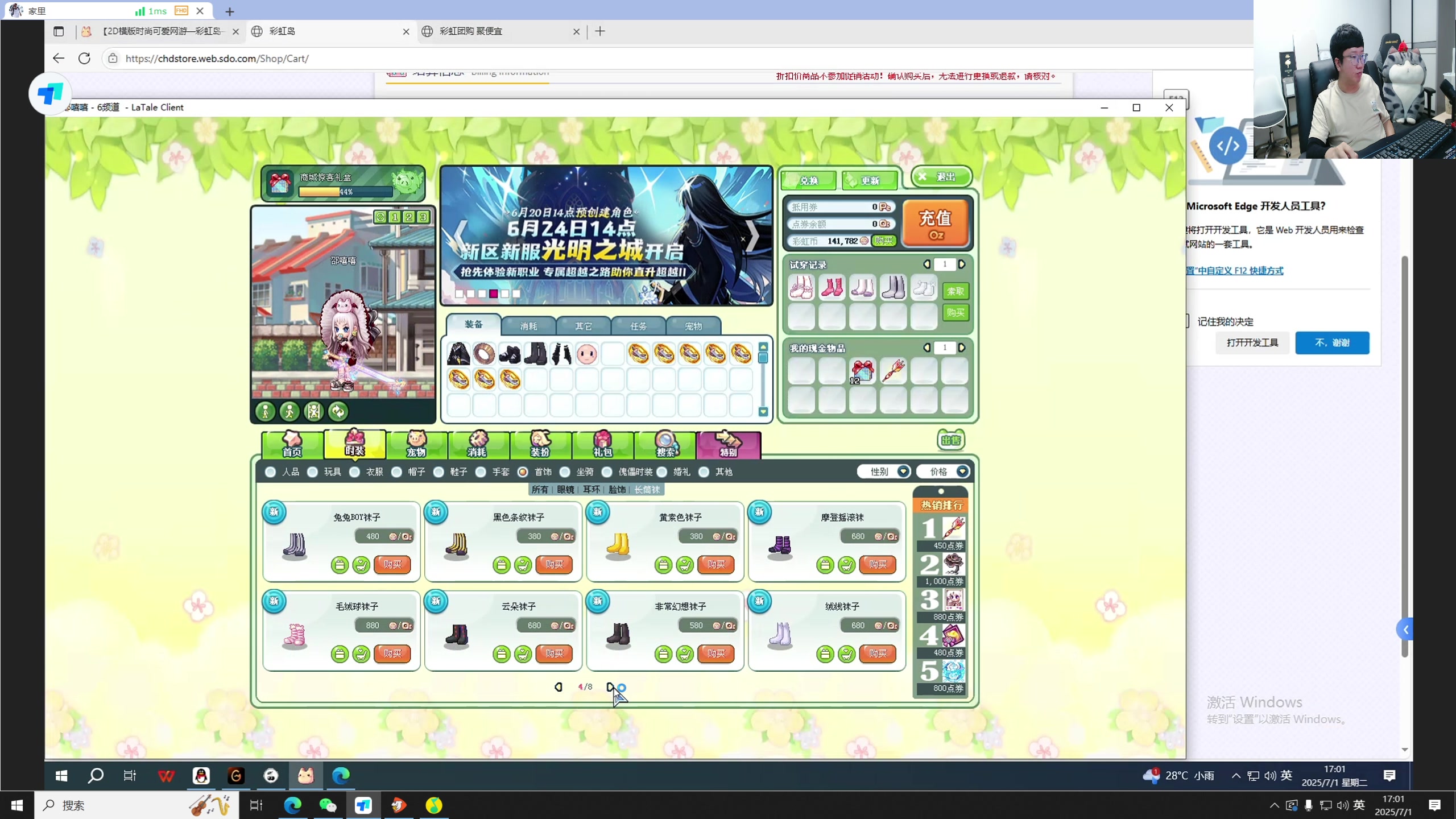Open the WeChat icon in the taskbar

328,805
